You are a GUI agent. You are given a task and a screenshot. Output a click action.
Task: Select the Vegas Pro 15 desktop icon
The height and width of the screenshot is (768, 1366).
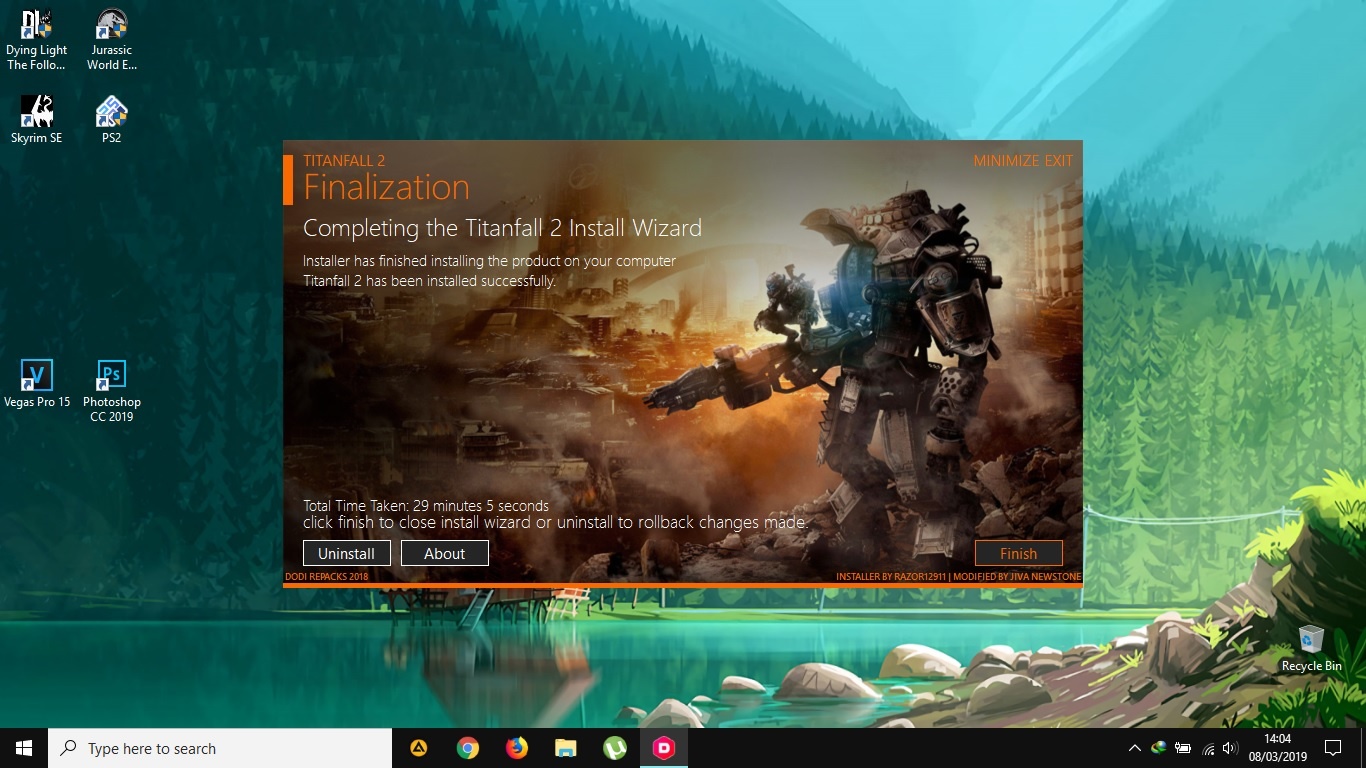click(x=37, y=384)
